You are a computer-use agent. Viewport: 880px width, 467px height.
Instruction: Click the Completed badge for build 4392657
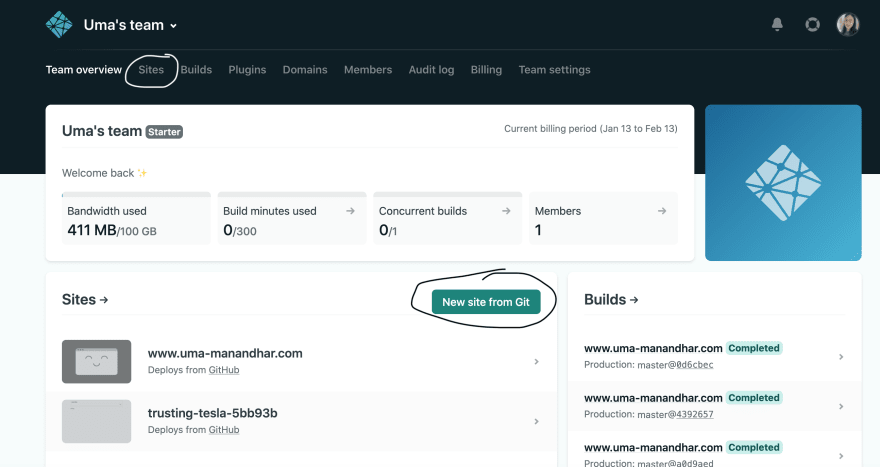pyautogui.click(x=754, y=397)
